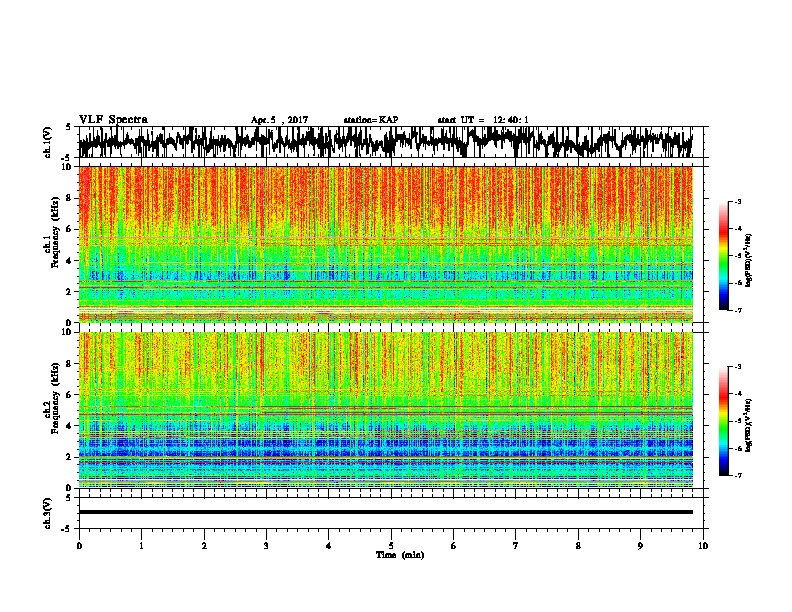Click the ch.2 colorbar log(PSD) unit label
792x612 pixels.
point(748,425)
